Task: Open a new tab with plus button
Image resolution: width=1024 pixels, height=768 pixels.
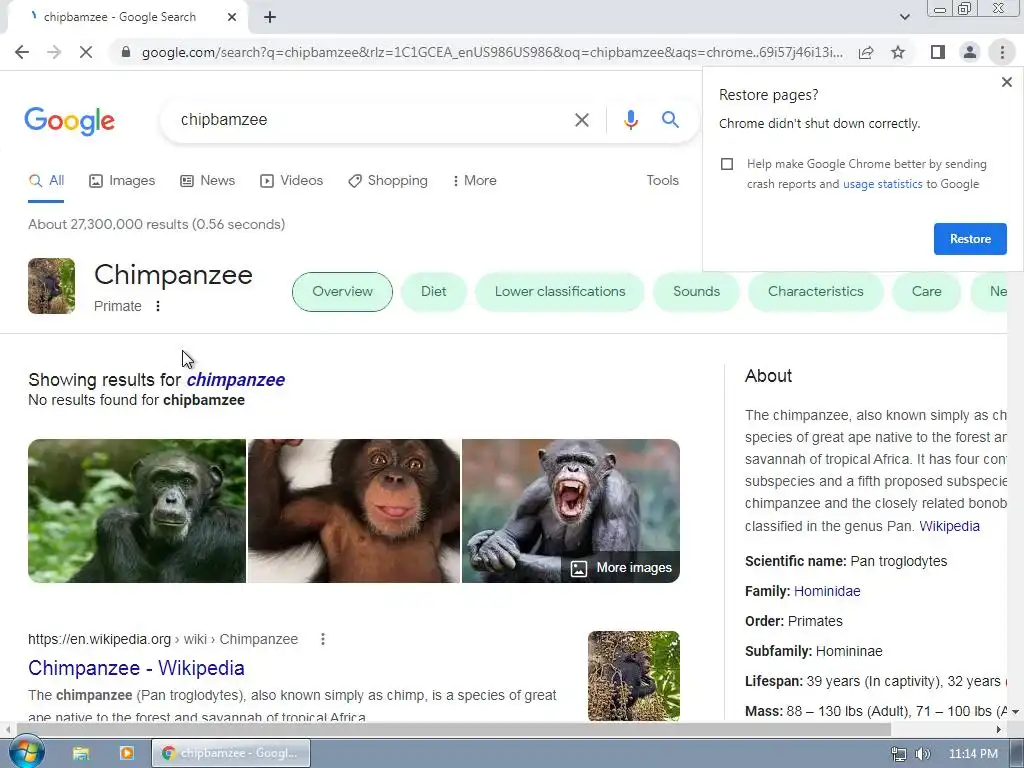Action: [x=270, y=17]
